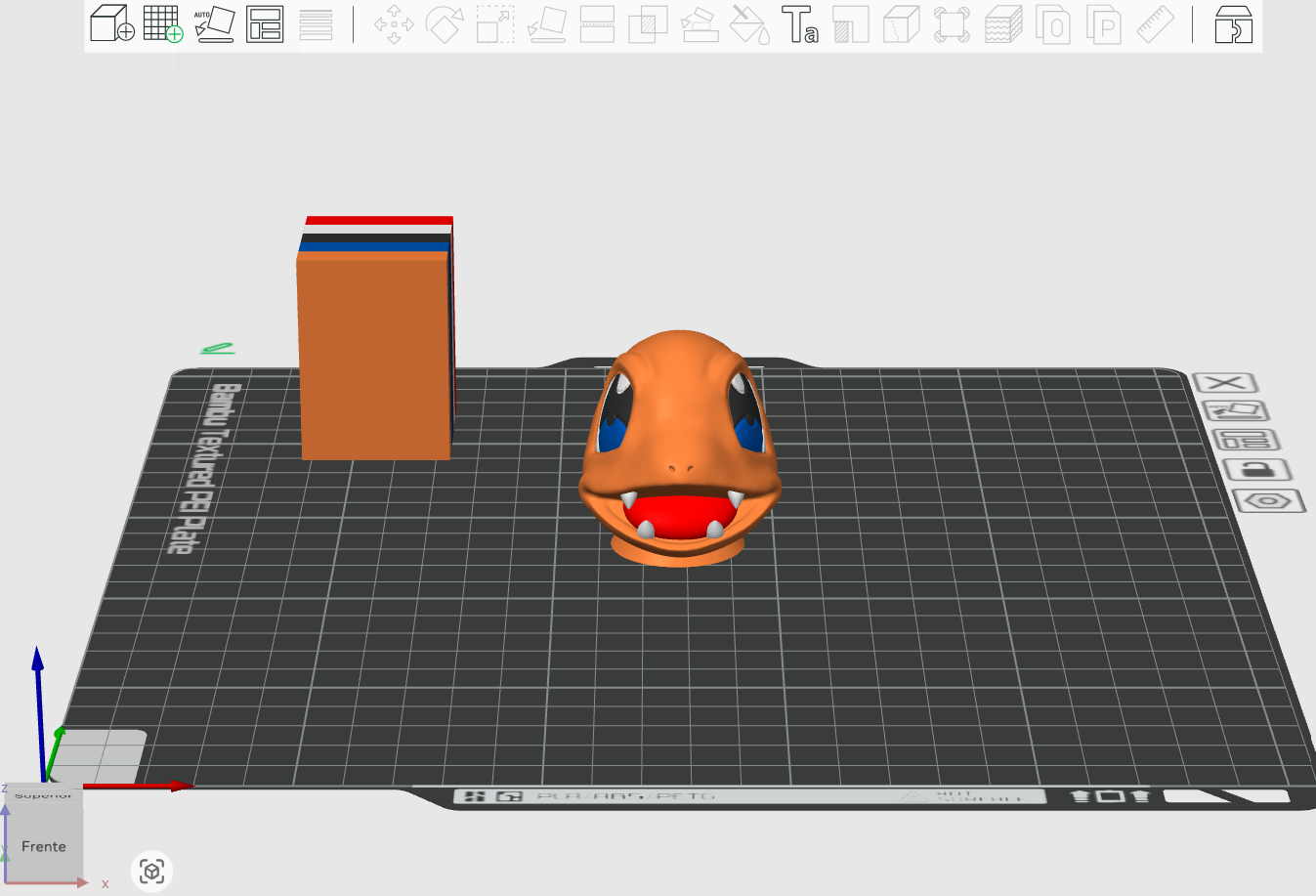This screenshot has height=896, width=1316.
Task: Open the variable layer height tool
Action: coord(316,23)
